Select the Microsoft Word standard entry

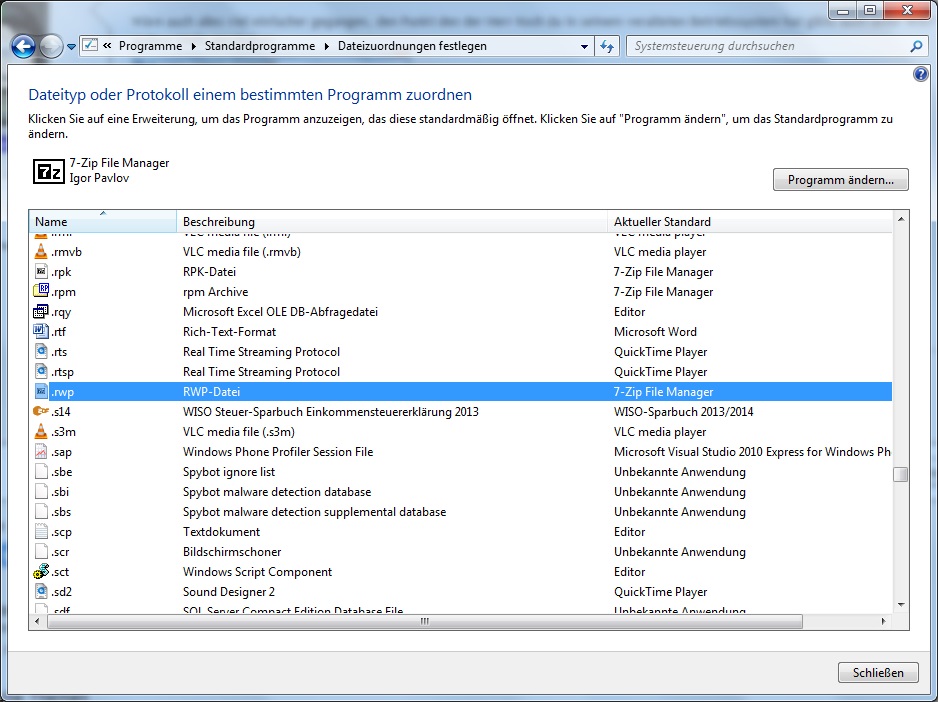655,332
